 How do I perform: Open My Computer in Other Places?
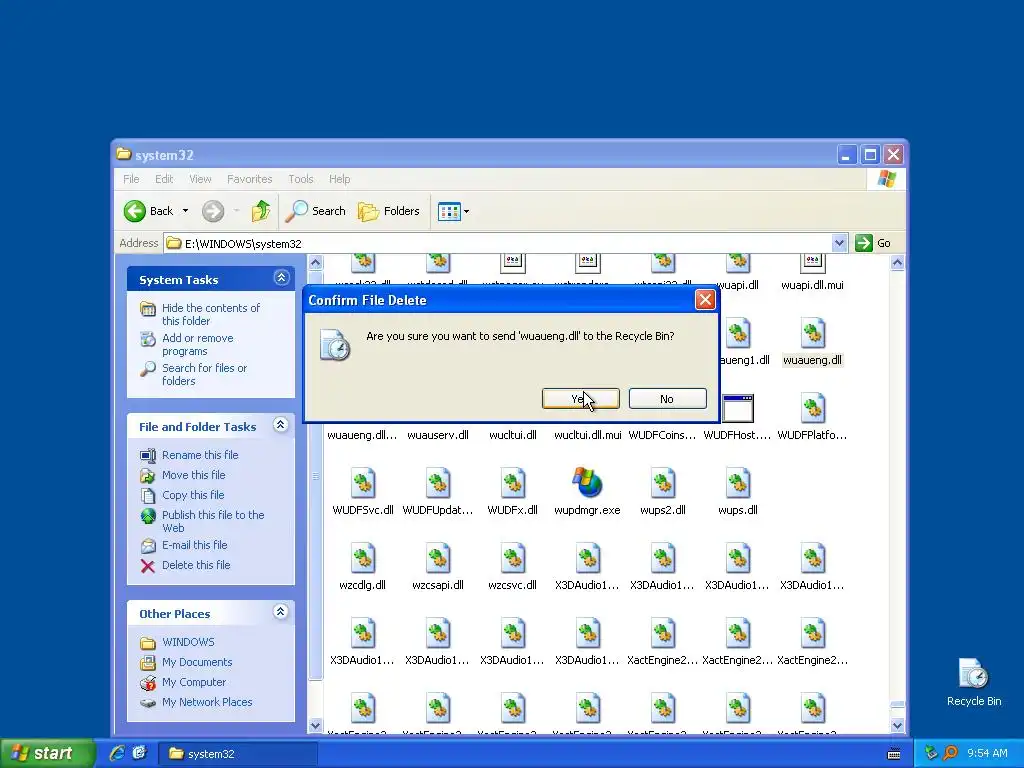pyautogui.click(x=193, y=682)
